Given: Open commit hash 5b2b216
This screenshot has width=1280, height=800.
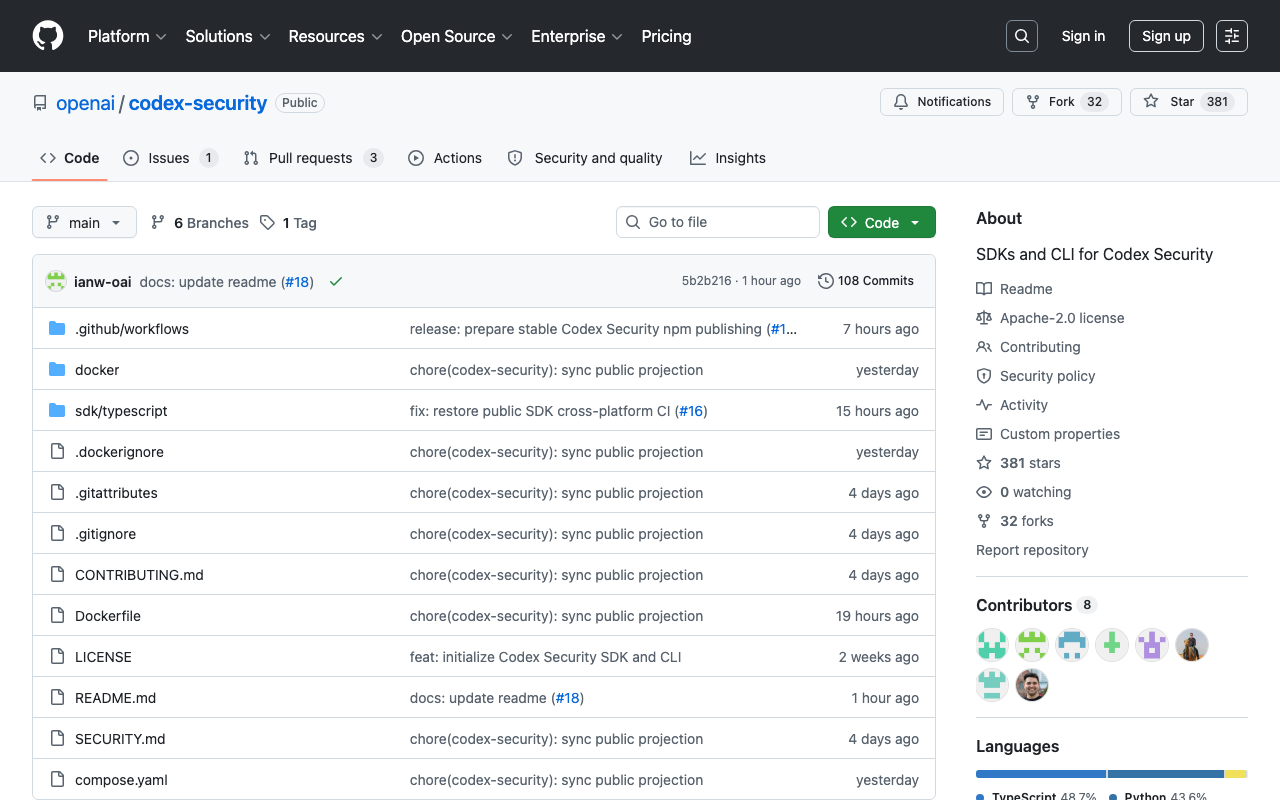Looking at the screenshot, I should coord(706,281).
